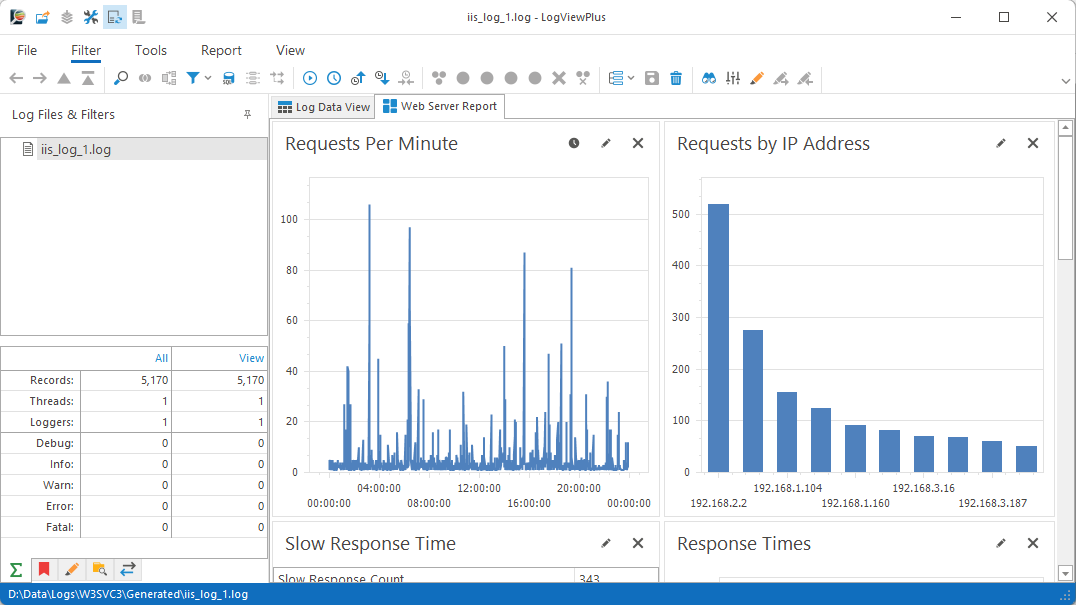
Task: Click the View column header link
Action: (x=251, y=358)
